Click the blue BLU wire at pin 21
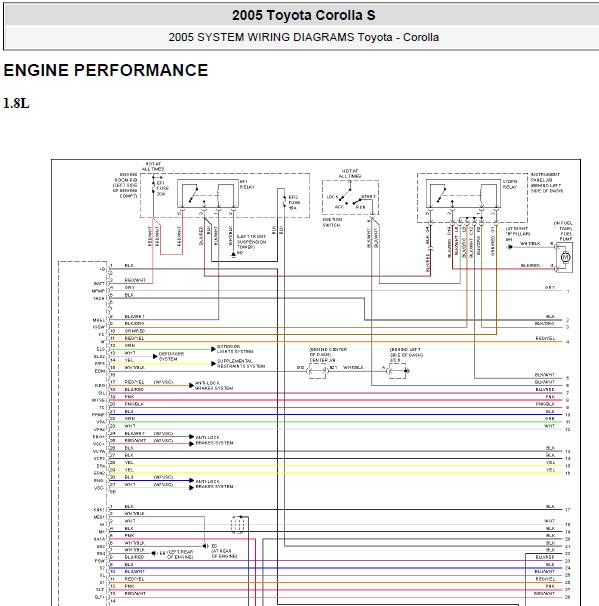The image size is (599, 606). click(336, 415)
